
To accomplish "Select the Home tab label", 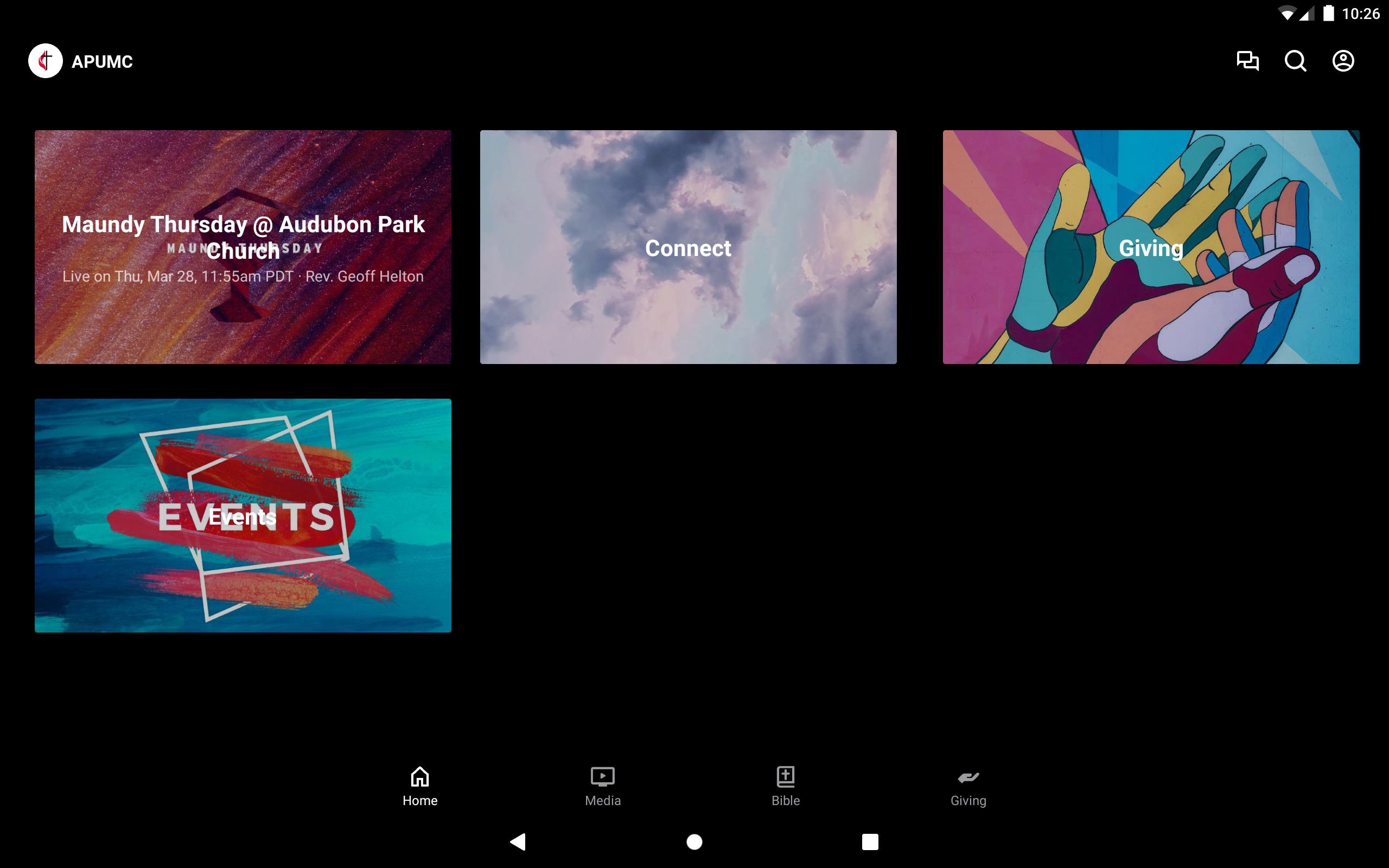I will click(x=419, y=800).
